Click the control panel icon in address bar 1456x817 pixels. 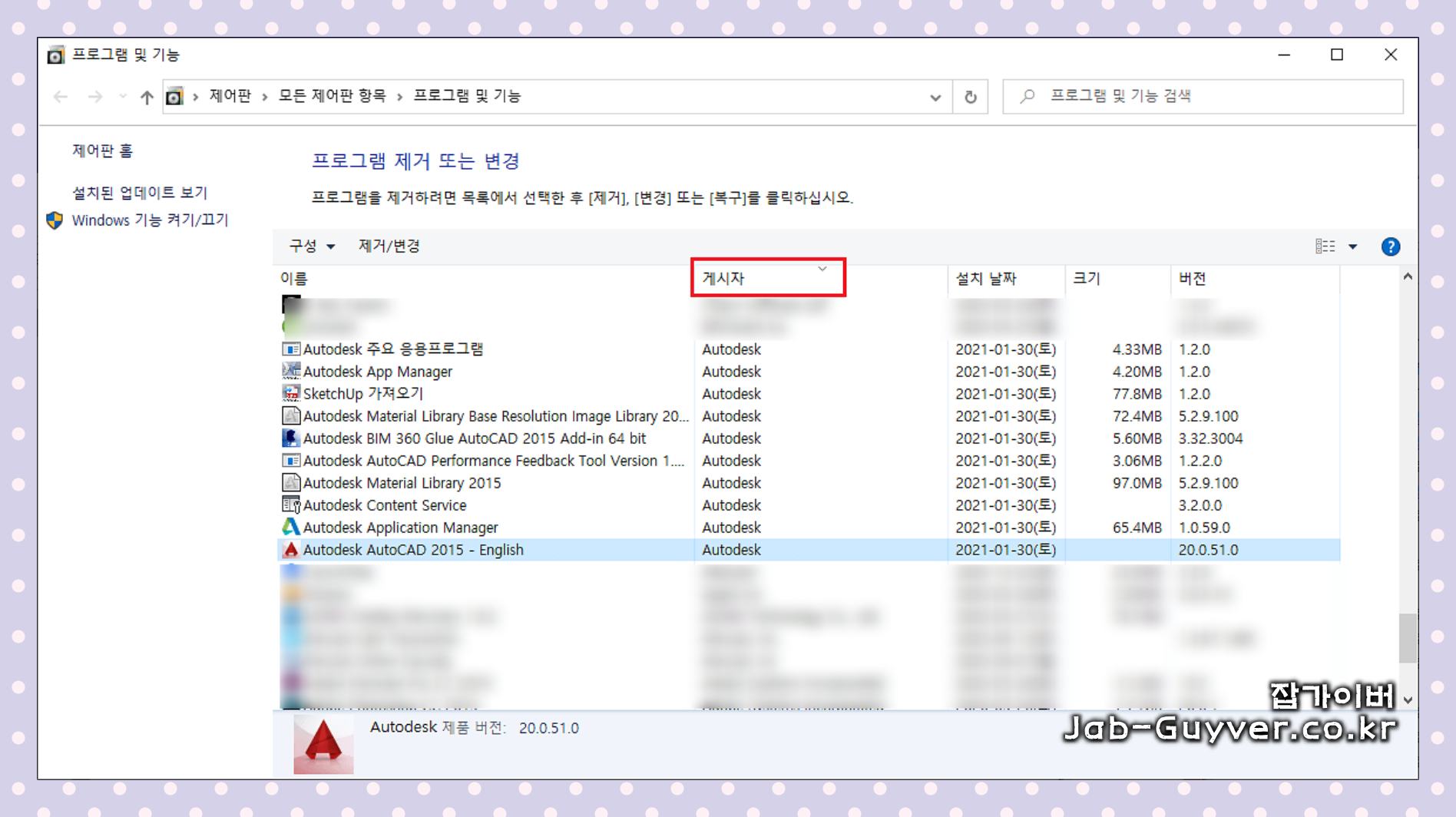tap(175, 97)
